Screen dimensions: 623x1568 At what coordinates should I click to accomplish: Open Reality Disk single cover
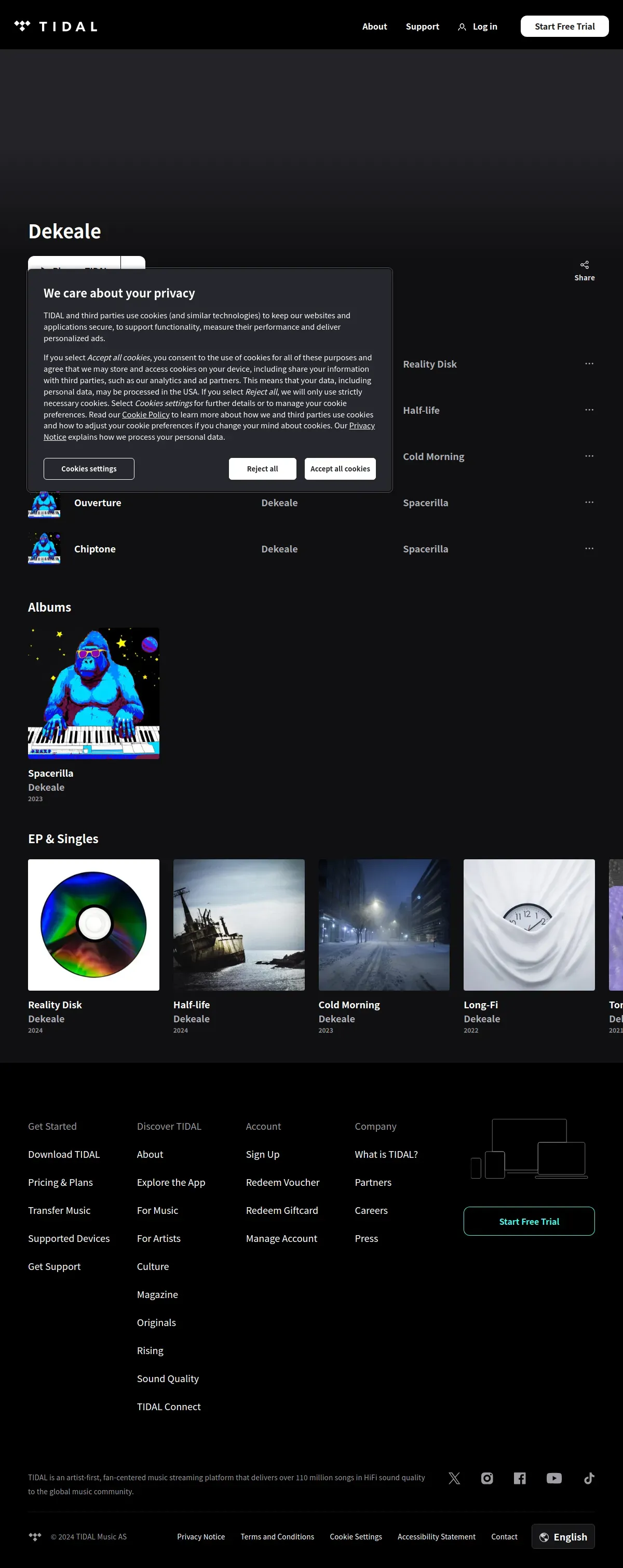(x=93, y=925)
